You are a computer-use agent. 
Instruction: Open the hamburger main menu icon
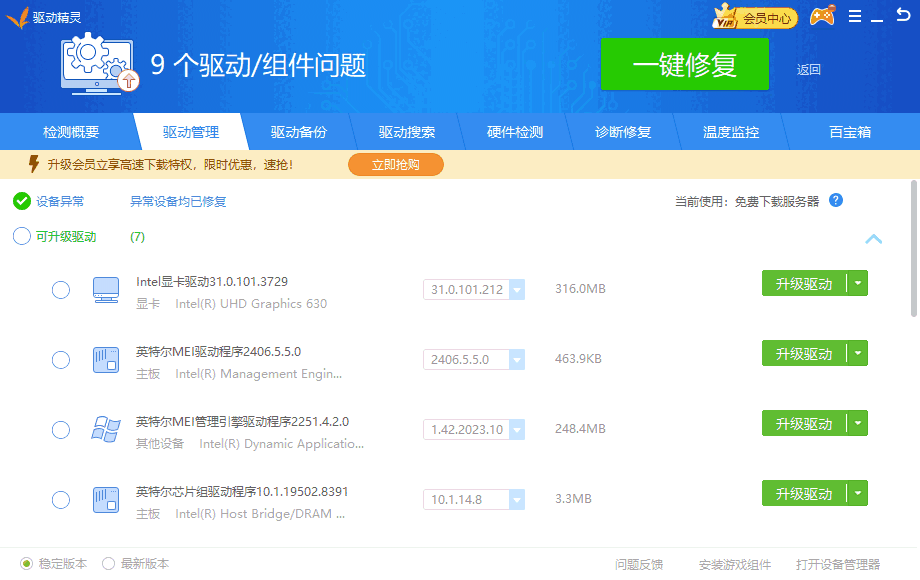855,17
